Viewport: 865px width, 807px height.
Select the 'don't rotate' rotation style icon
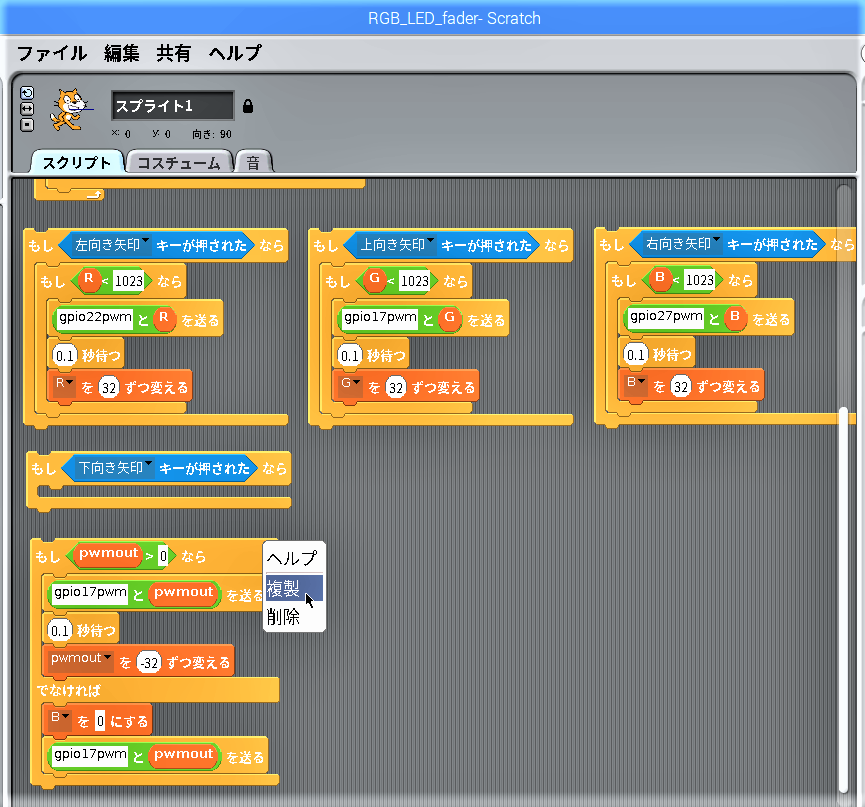tap(26, 125)
